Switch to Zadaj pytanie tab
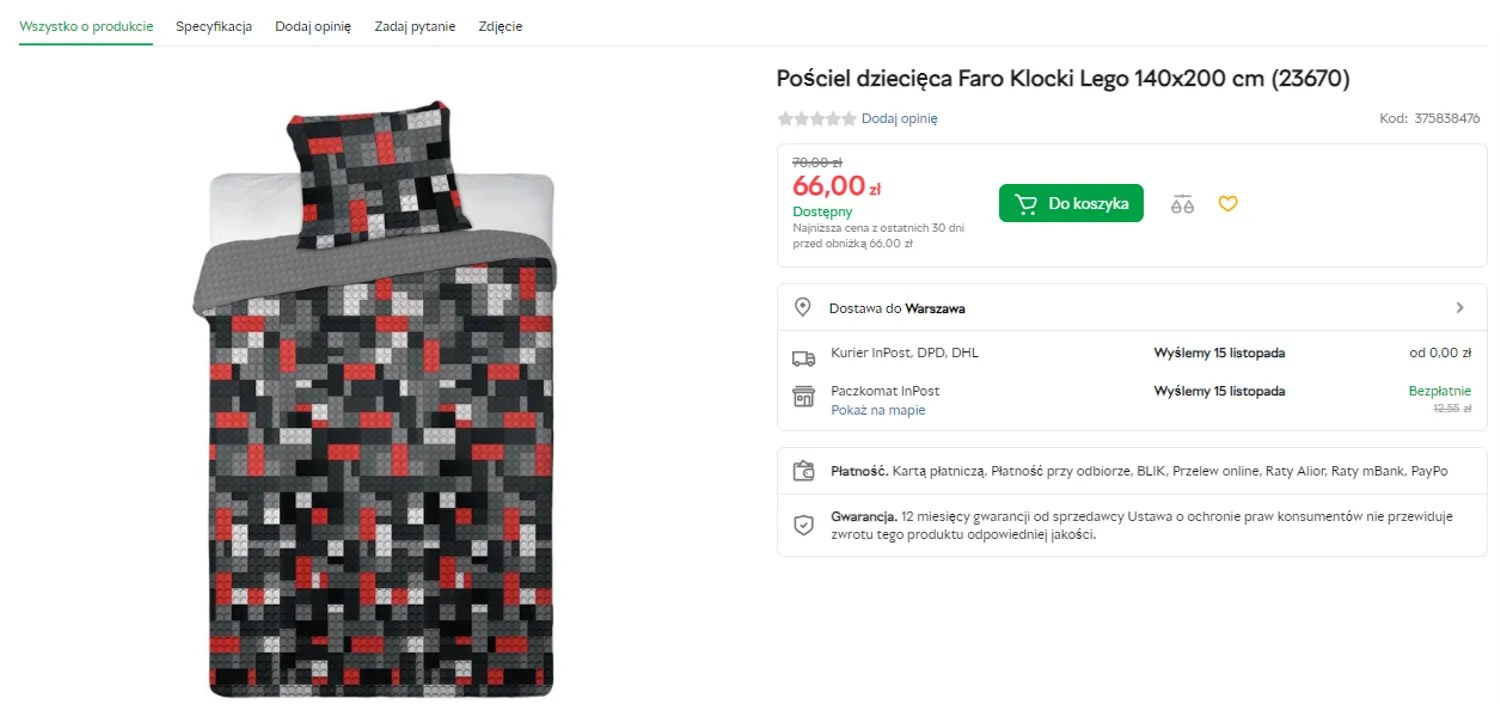Image resolution: width=1500 pixels, height=718 pixels. coord(415,27)
